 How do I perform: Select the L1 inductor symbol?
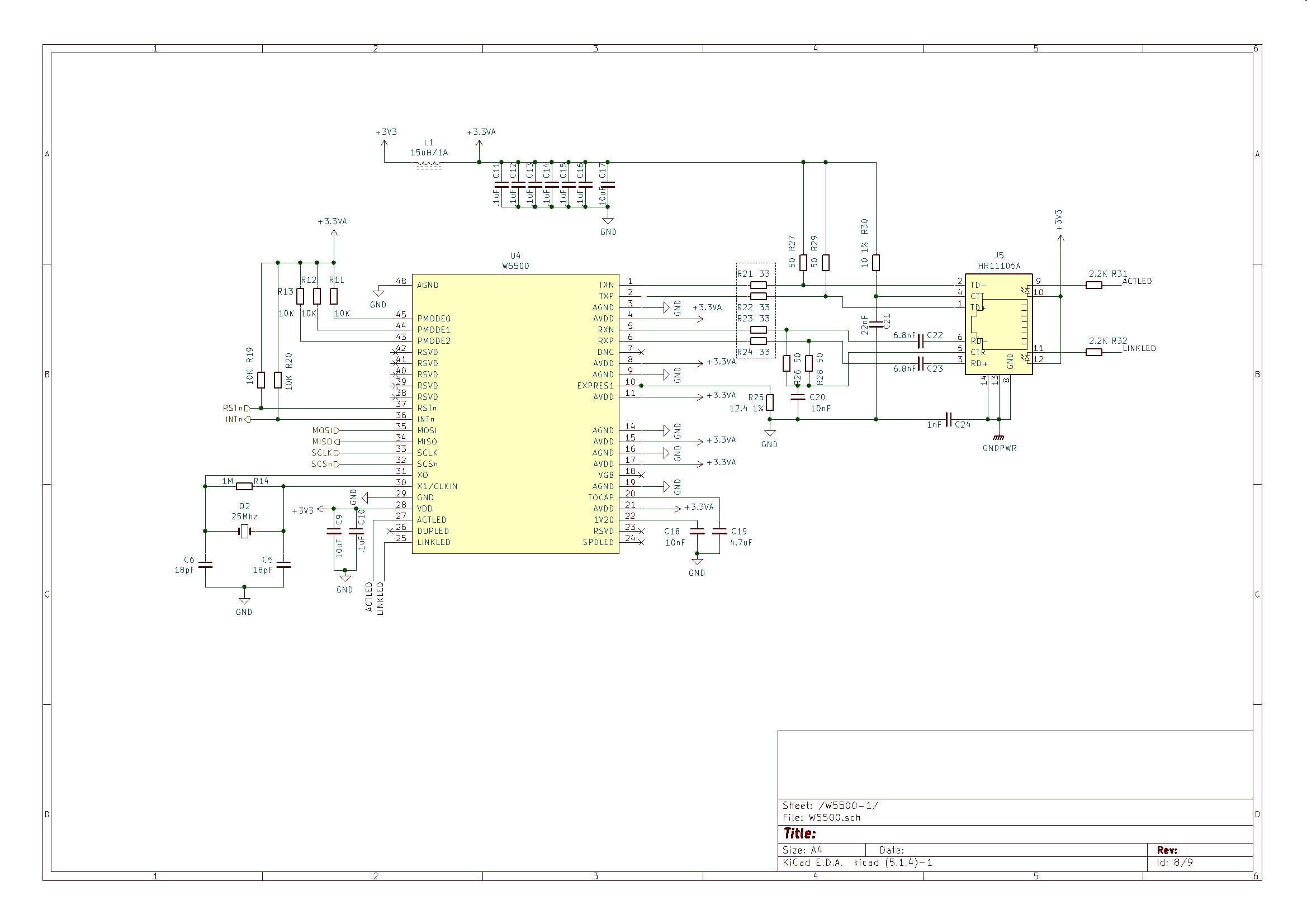429,165
